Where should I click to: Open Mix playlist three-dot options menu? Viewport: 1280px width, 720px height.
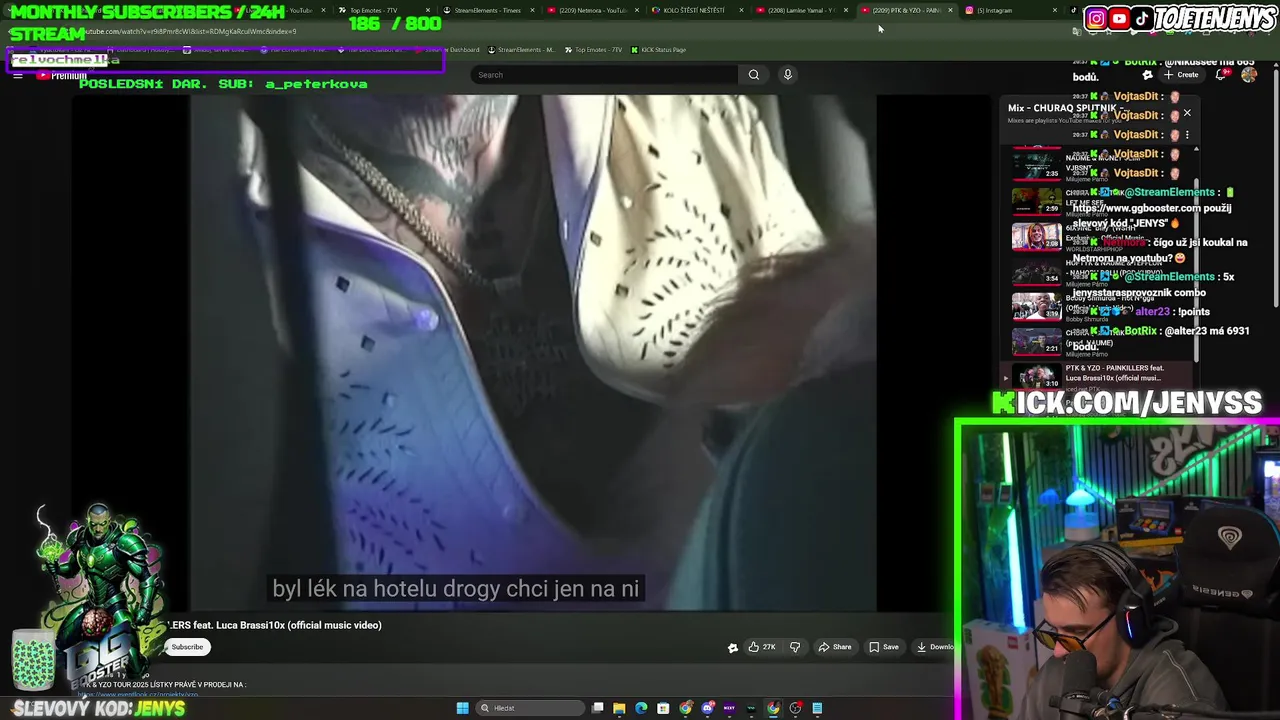(x=1187, y=135)
